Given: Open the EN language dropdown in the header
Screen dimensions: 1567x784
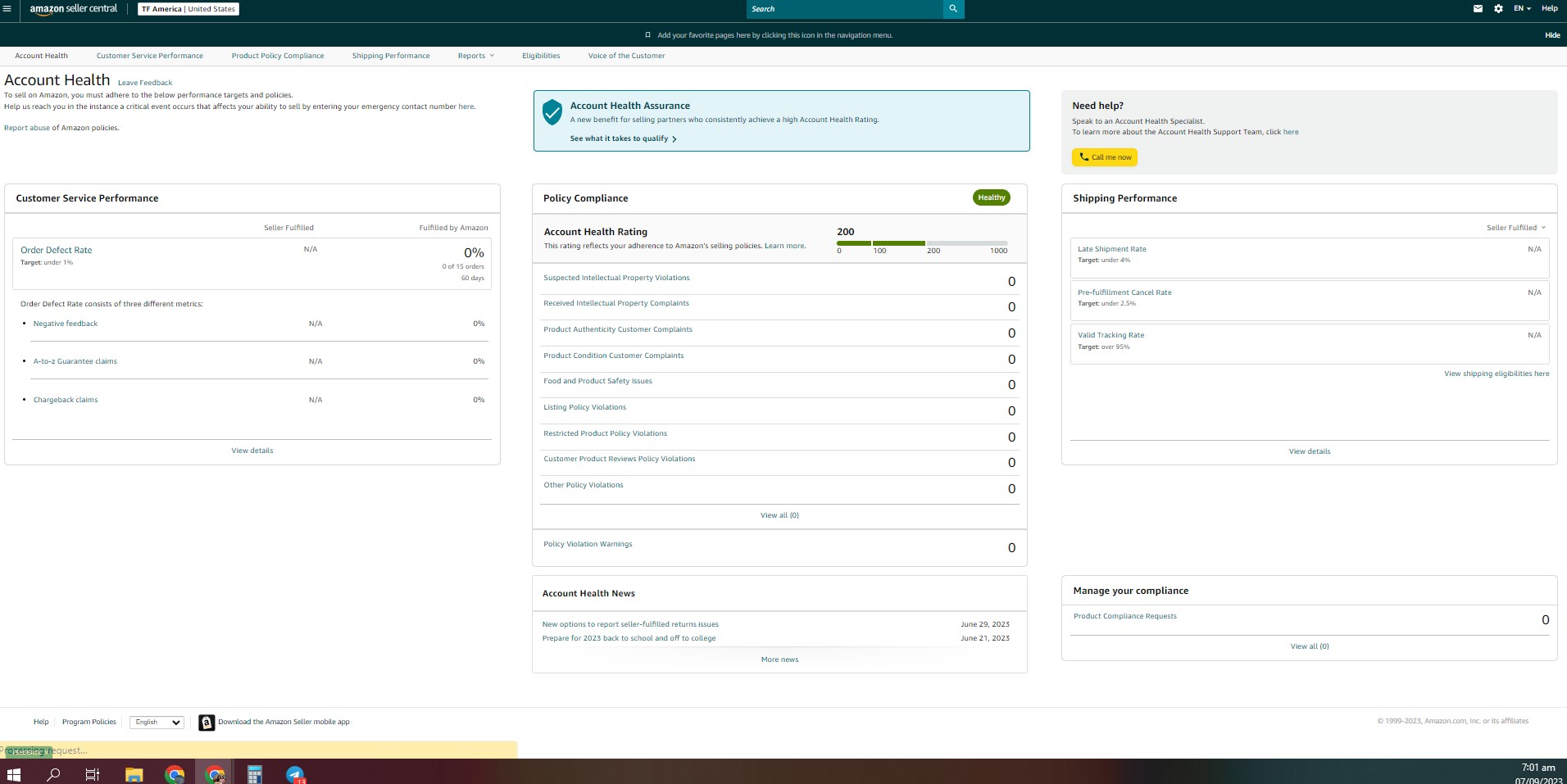Looking at the screenshot, I should [x=1522, y=9].
